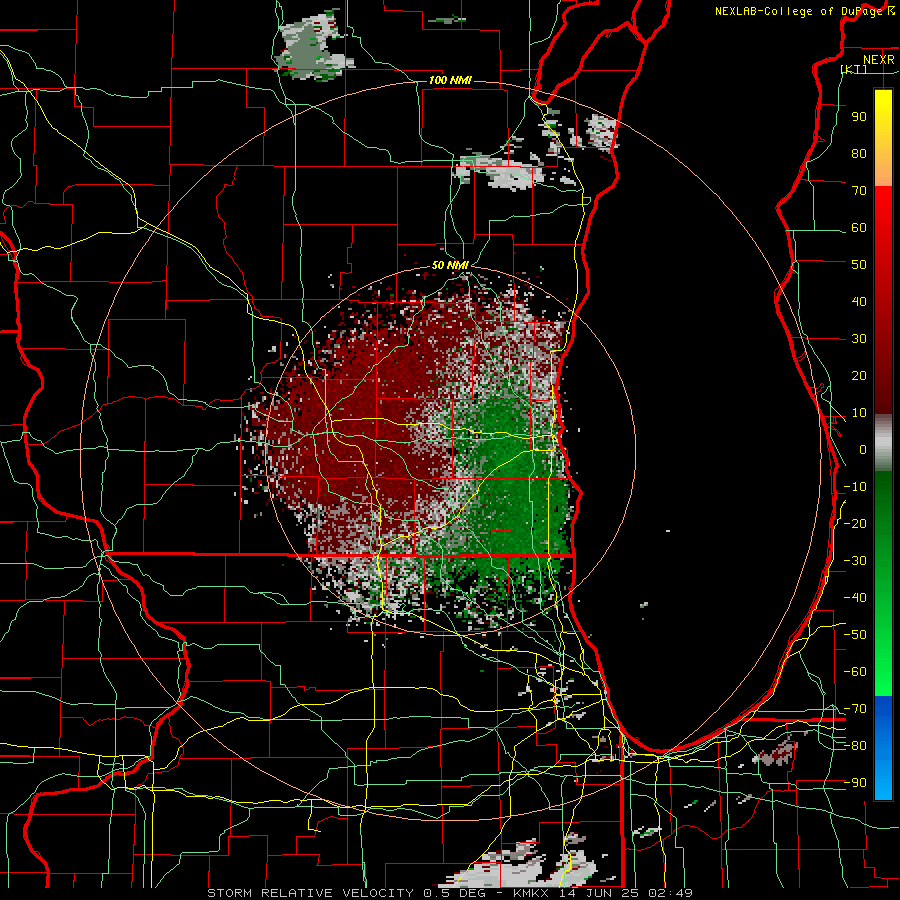
Task: Select the positive 10 scale value
Action: (859, 413)
